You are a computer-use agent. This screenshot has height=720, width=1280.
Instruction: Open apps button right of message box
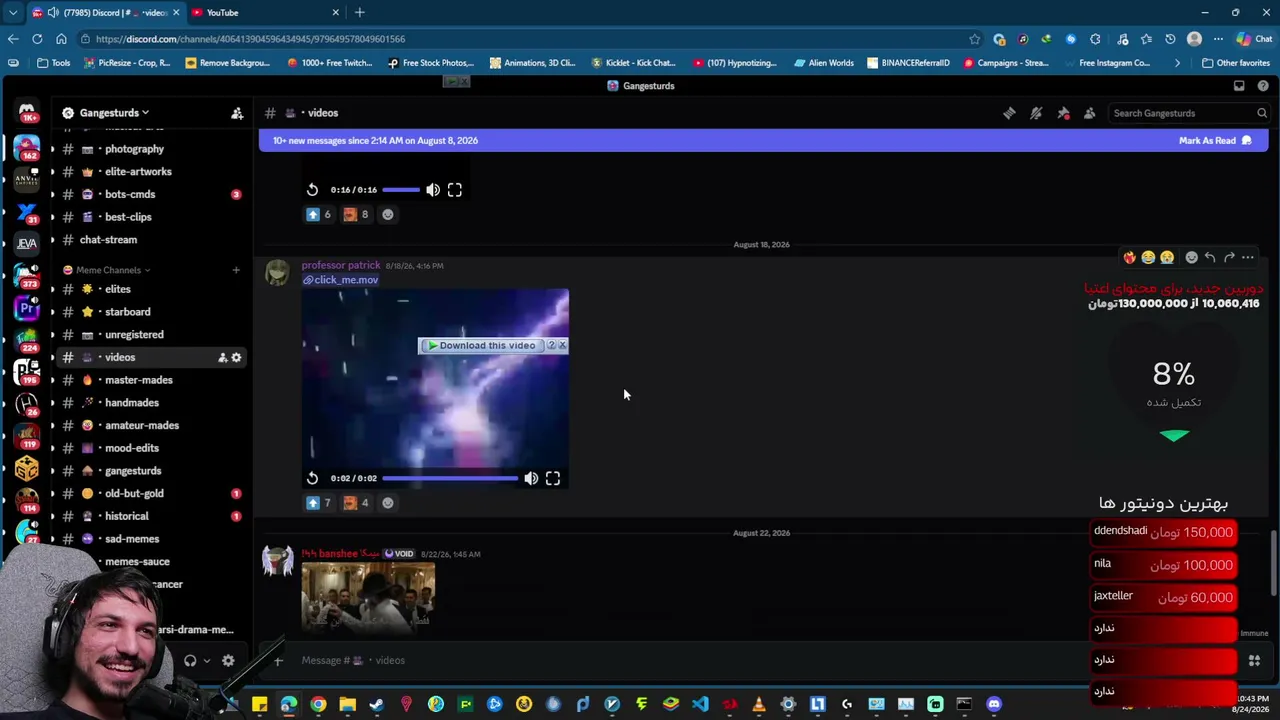coord(1254,661)
